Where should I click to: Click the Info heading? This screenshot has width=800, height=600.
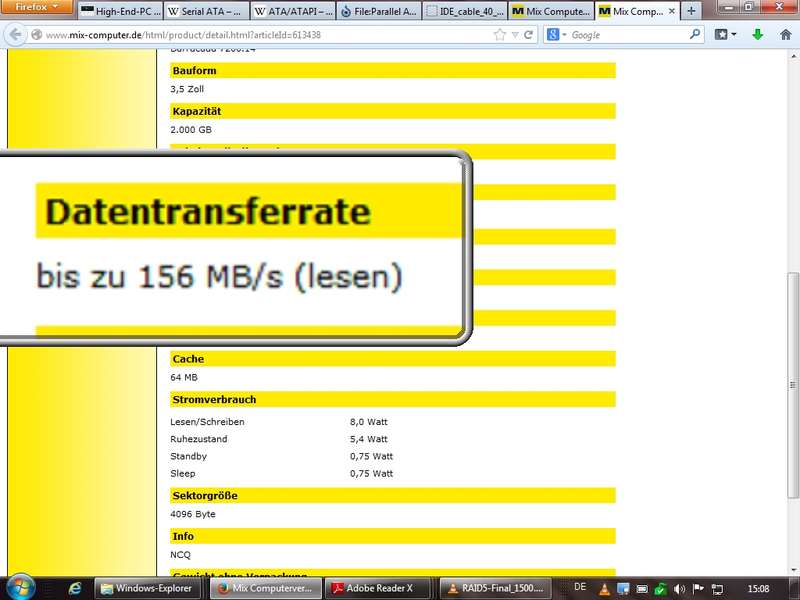183,536
